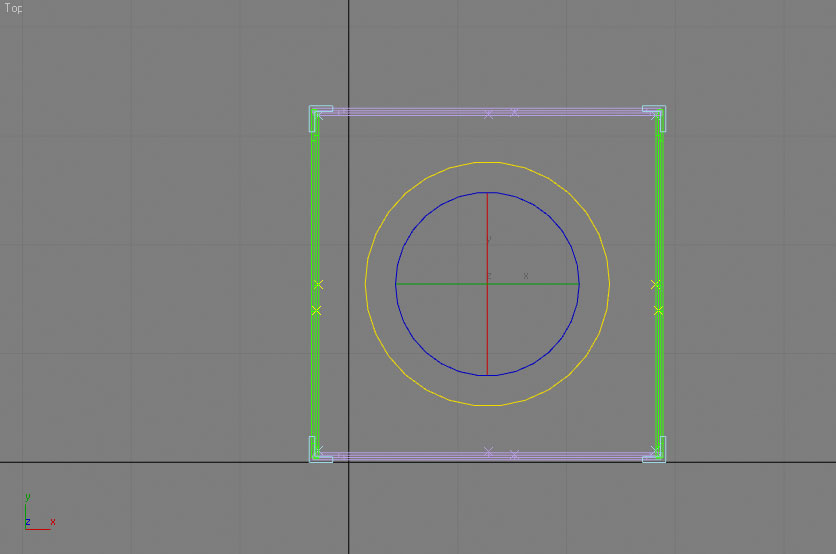Click left X marker on top wall
Viewport: 836px width, 554px height.
tap(488, 114)
